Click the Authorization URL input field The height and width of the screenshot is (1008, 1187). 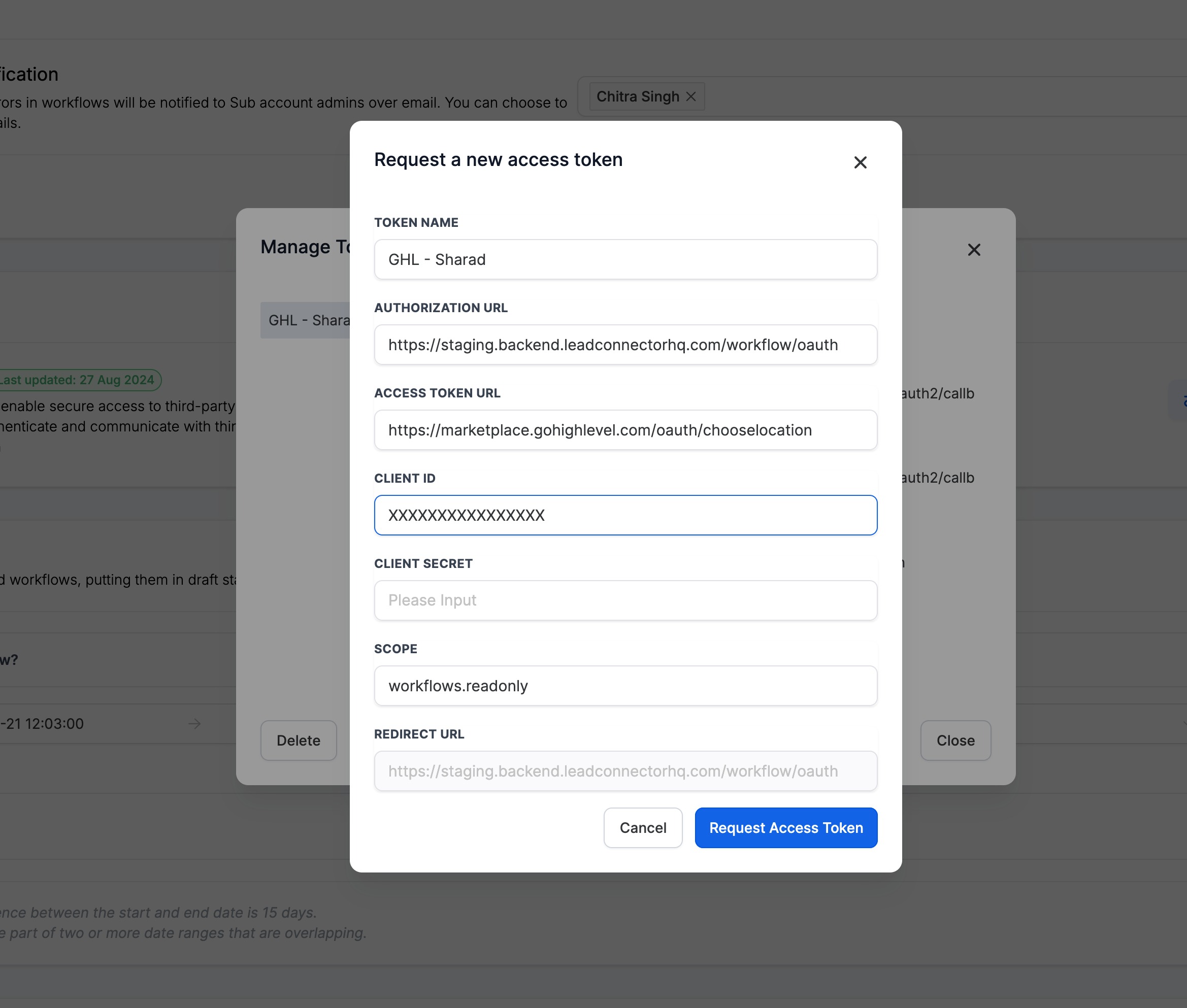(625, 345)
